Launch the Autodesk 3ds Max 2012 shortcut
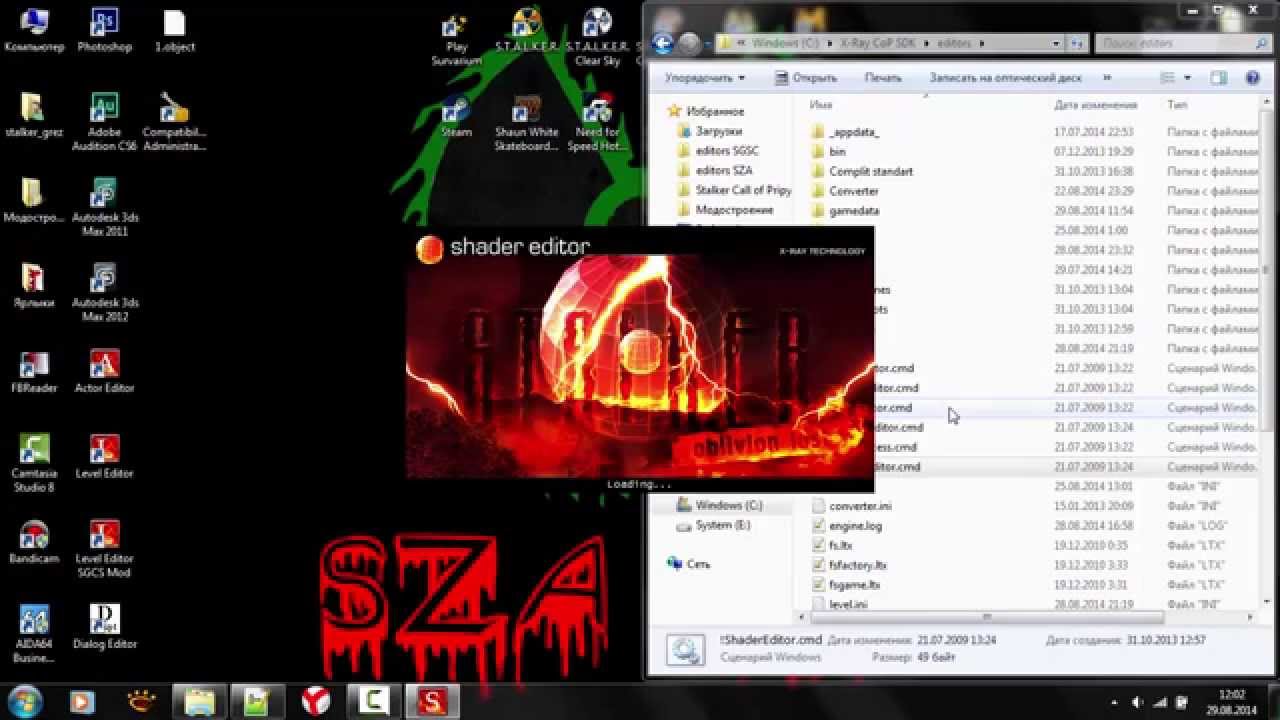 click(x=104, y=292)
